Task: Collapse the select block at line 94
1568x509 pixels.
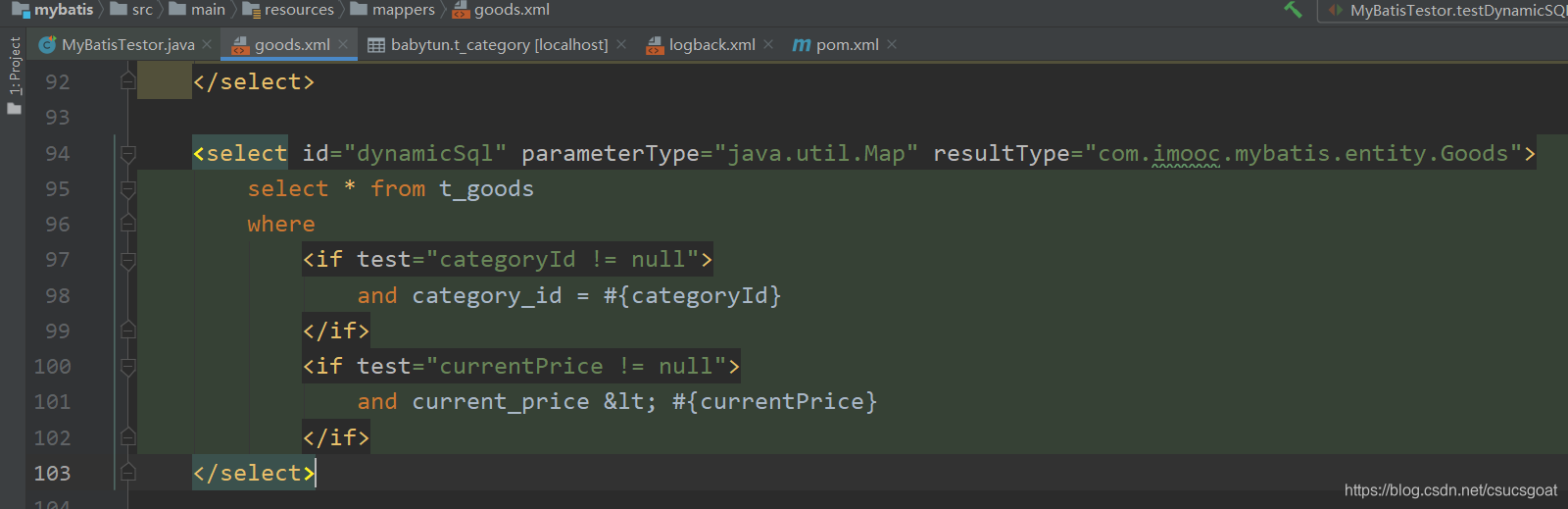Action: click(x=127, y=153)
